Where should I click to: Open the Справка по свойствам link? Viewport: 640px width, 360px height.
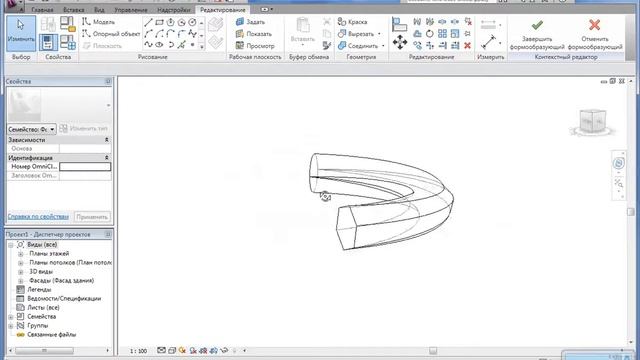coord(38,217)
